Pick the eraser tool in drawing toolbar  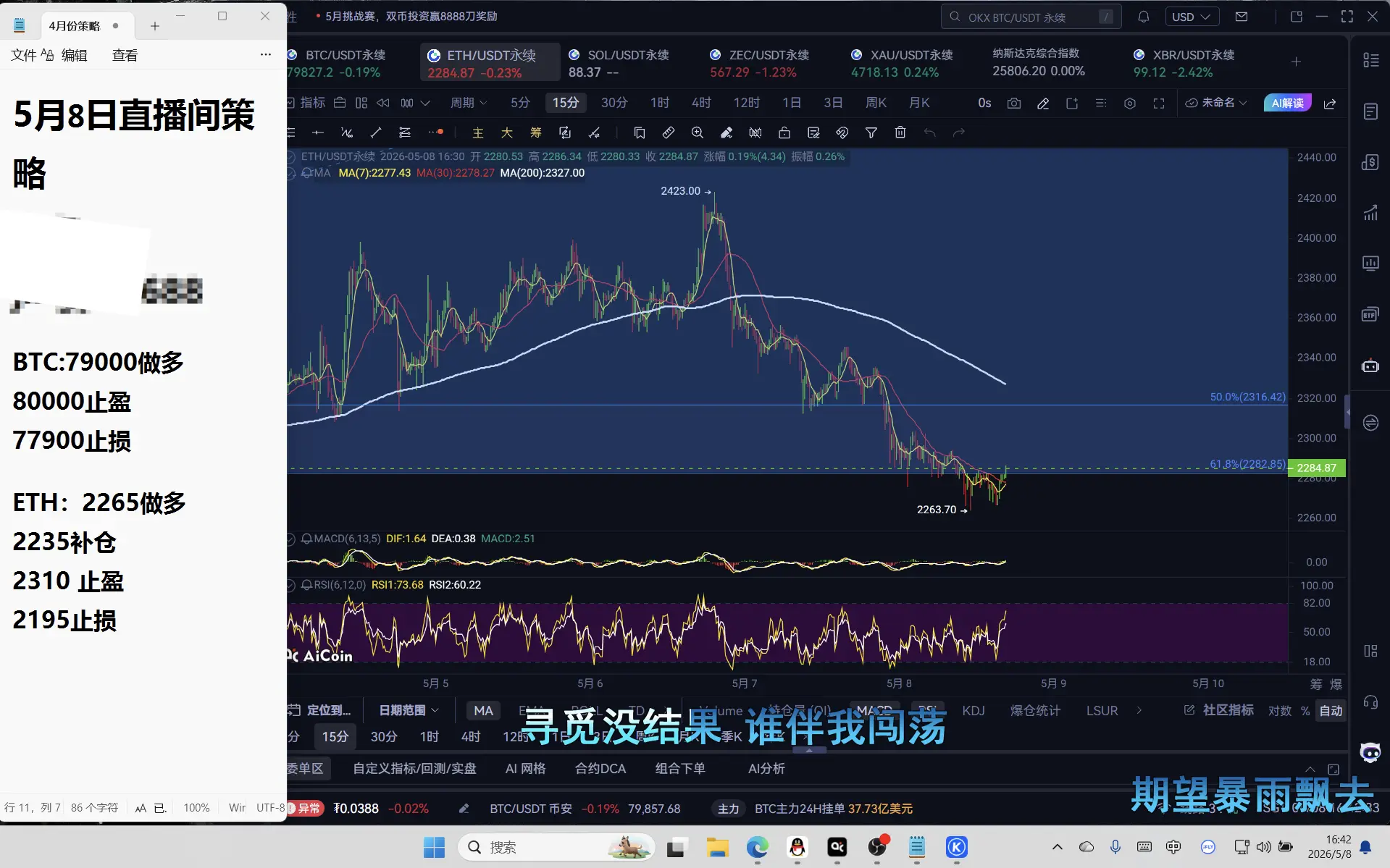[727, 132]
